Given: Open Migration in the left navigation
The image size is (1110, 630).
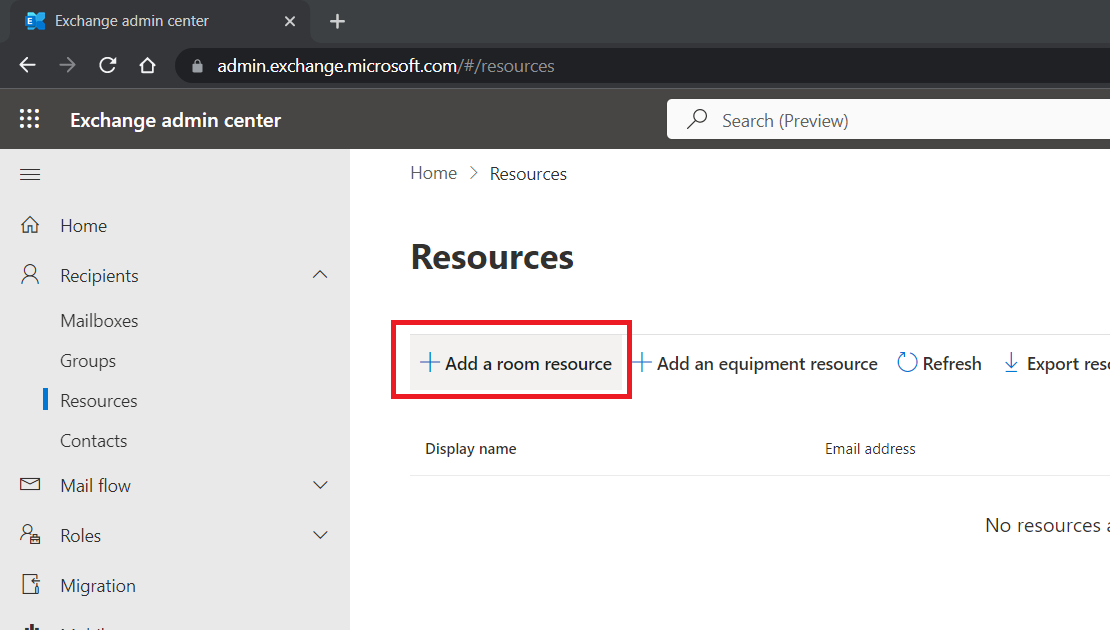Looking at the screenshot, I should point(98,586).
